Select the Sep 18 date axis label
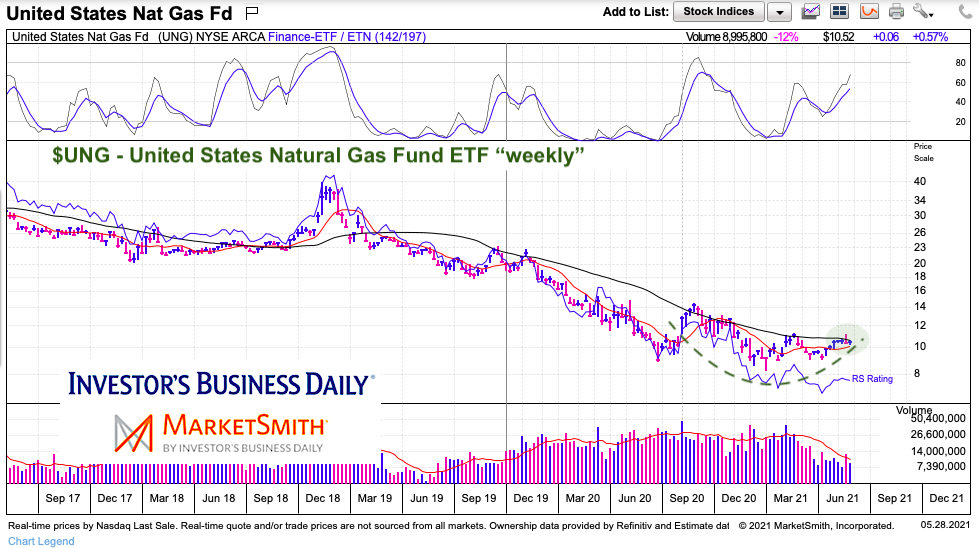This screenshot has height=548, width=979. pyautogui.click(x=270, y=498)
